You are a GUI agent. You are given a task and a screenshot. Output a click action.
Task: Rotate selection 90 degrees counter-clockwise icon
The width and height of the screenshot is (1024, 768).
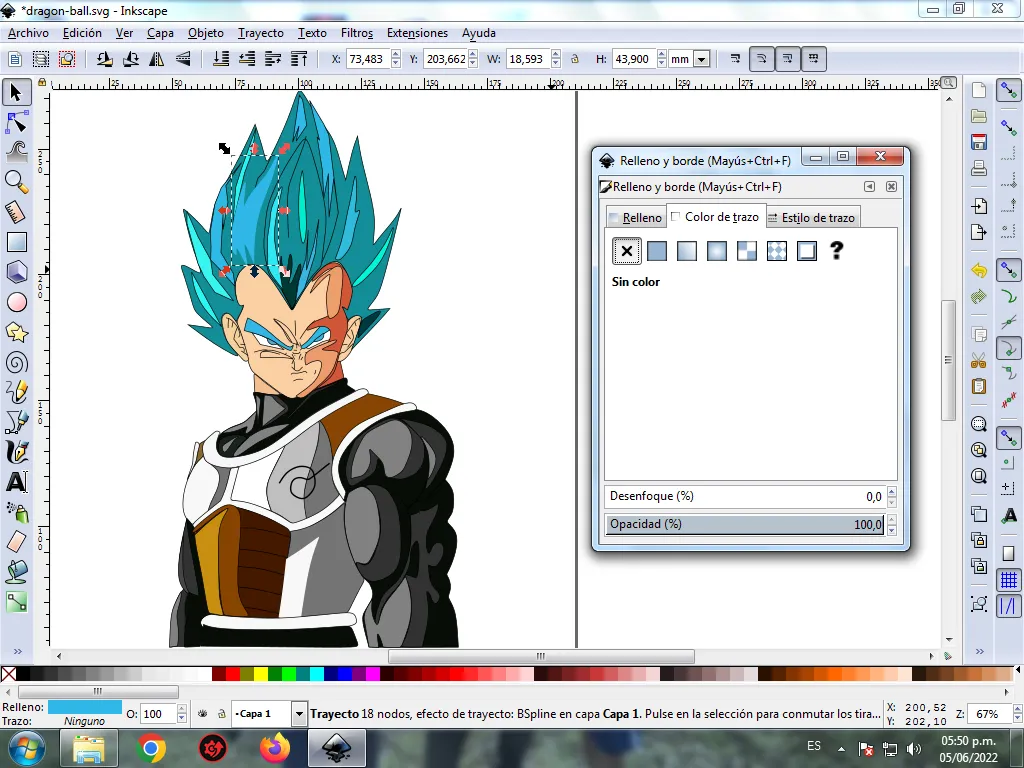[104, 59]
